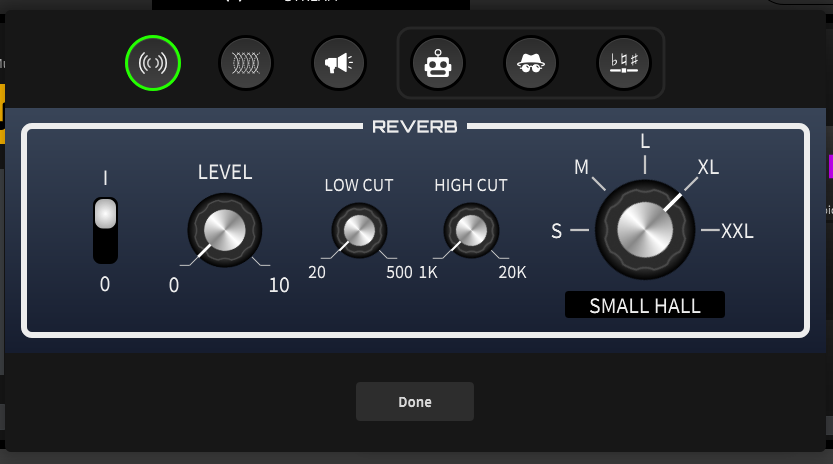Select the Reverb effect icon
This screenshot has width=833, height=464.
(x=153, y=63)
